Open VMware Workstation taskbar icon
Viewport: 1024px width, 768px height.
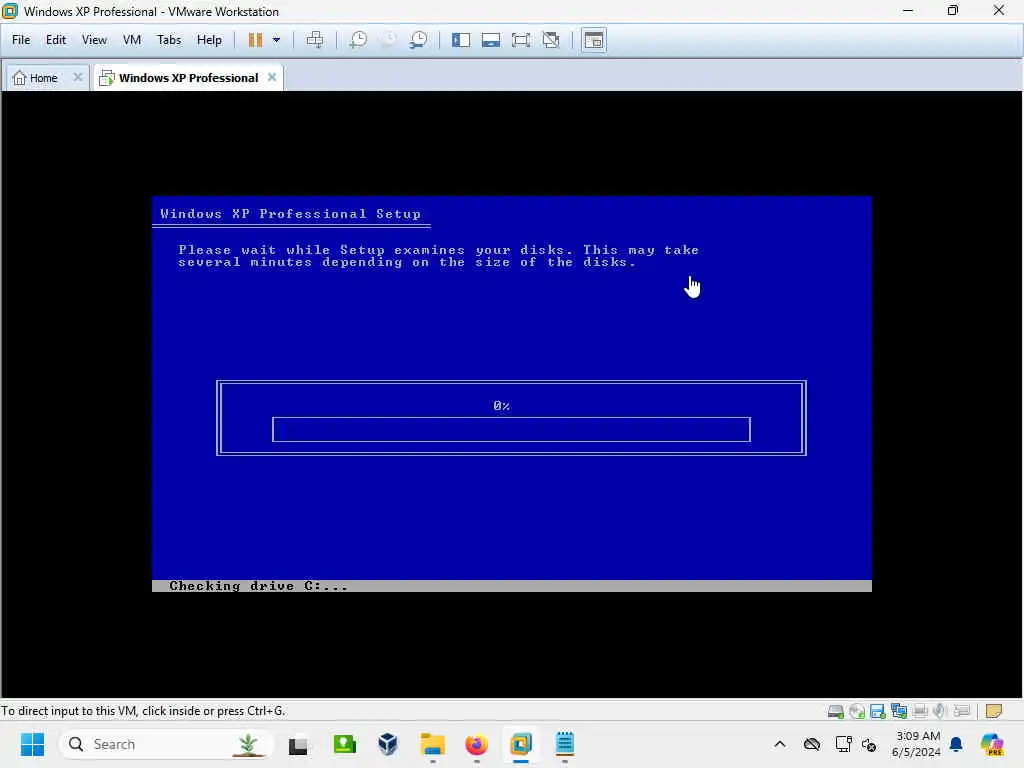click(x=520, y=744)
